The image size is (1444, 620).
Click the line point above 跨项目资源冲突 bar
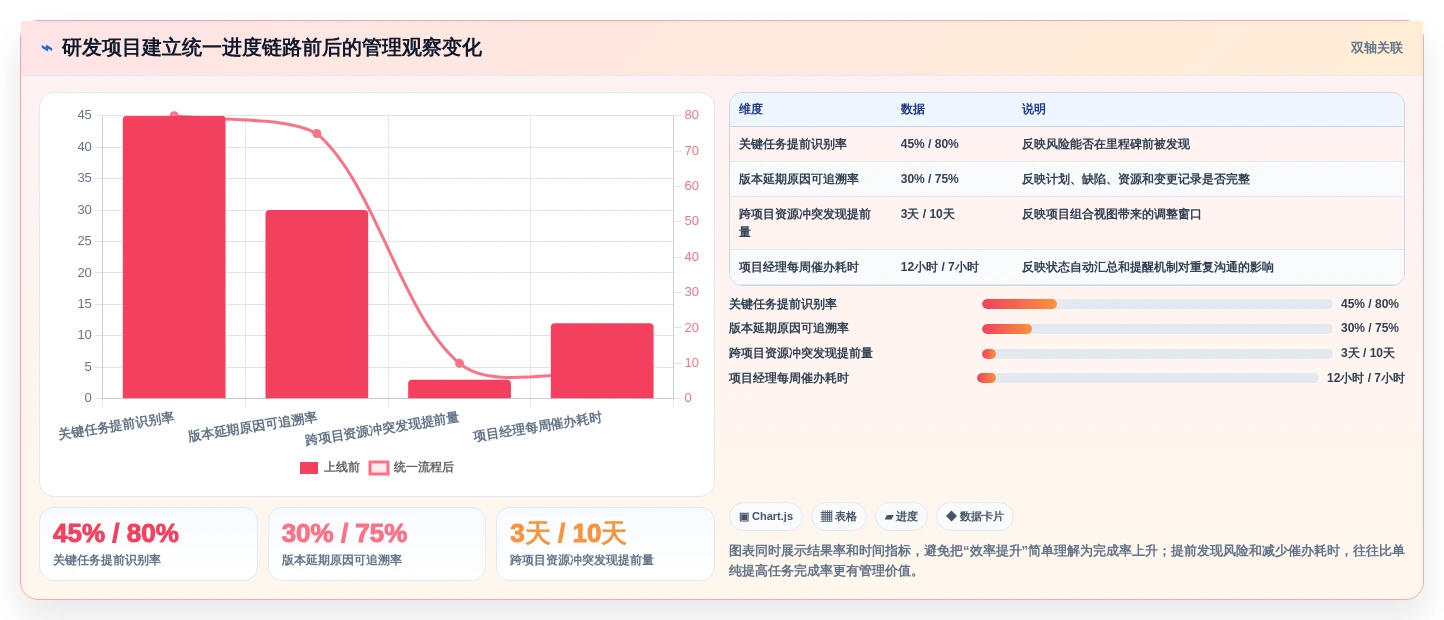pos(459,363)
